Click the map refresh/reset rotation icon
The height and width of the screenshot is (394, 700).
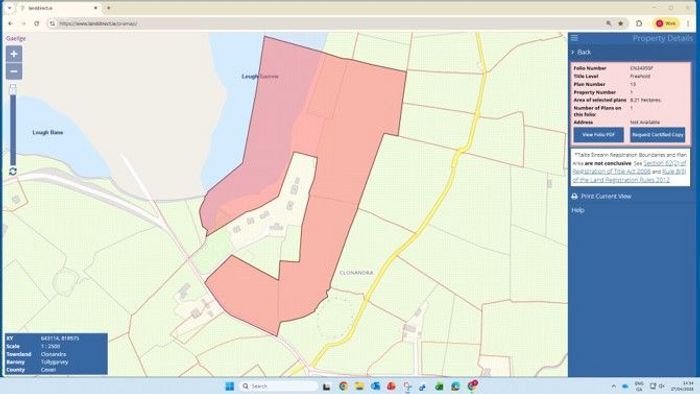pyautogui.click(x=13, y=172)
